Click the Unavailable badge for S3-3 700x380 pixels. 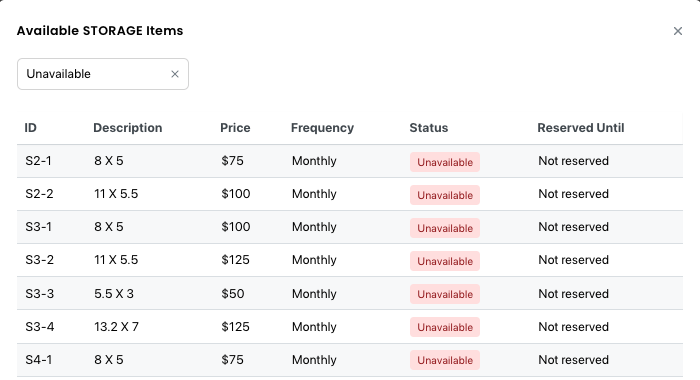coord(445,294)
